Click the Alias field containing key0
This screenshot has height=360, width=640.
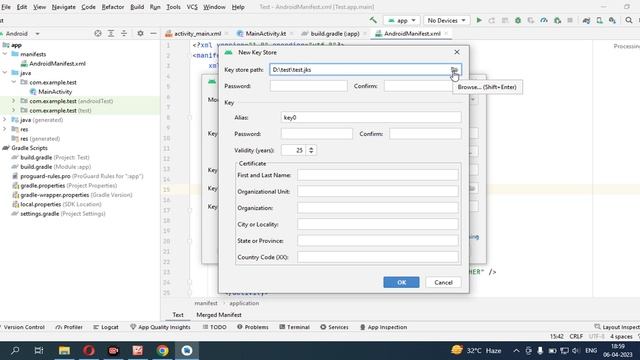coord(371,118)
